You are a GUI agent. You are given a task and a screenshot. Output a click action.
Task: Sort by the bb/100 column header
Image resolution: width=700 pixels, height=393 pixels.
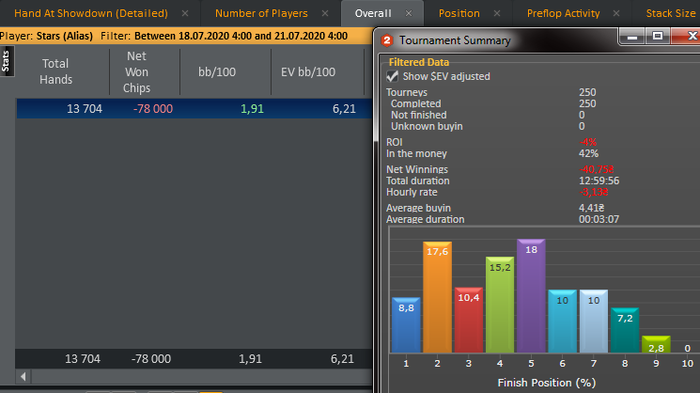tap(217, 71)
